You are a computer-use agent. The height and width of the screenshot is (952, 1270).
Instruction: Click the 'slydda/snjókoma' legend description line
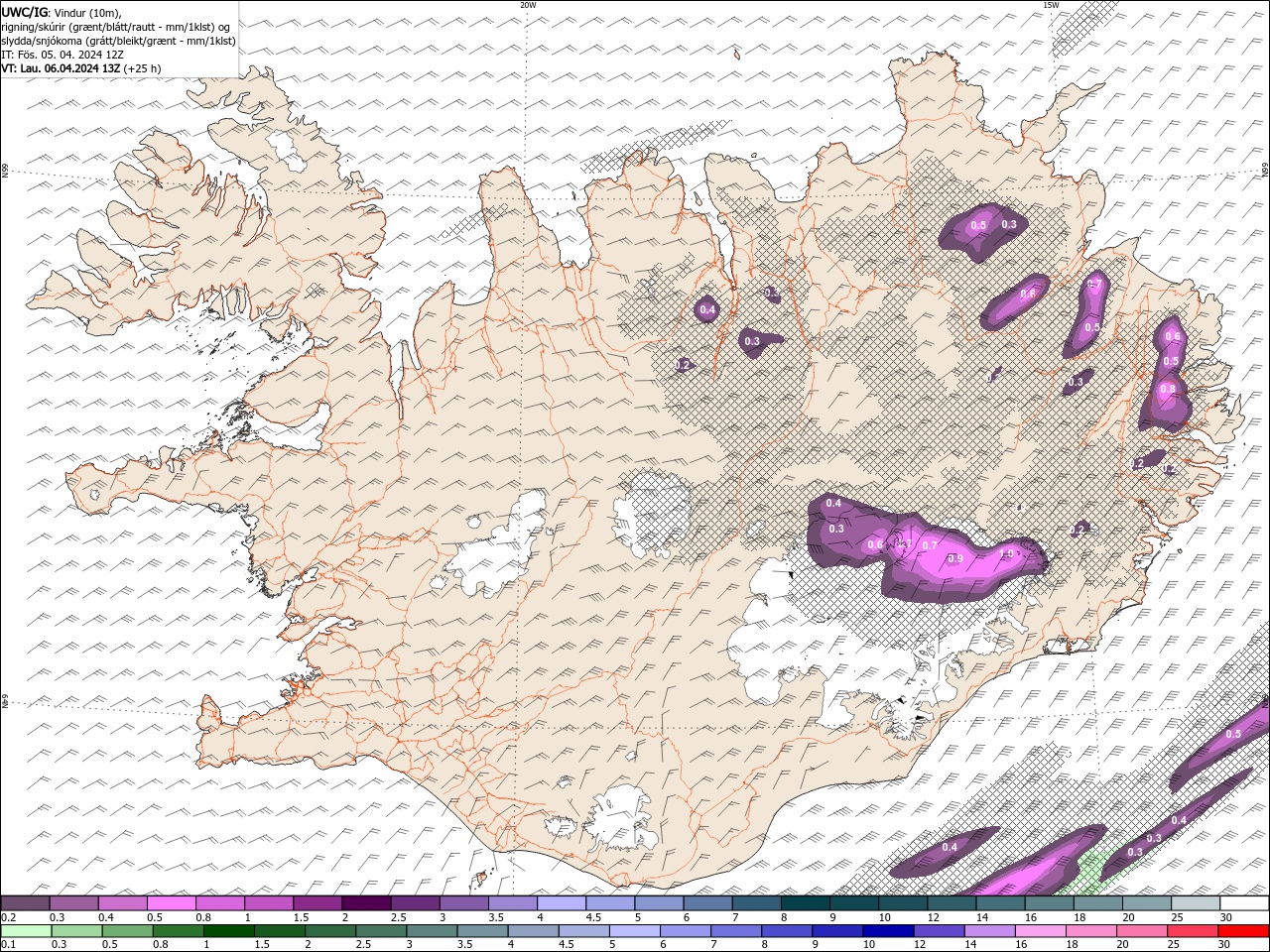pos(118,41)
